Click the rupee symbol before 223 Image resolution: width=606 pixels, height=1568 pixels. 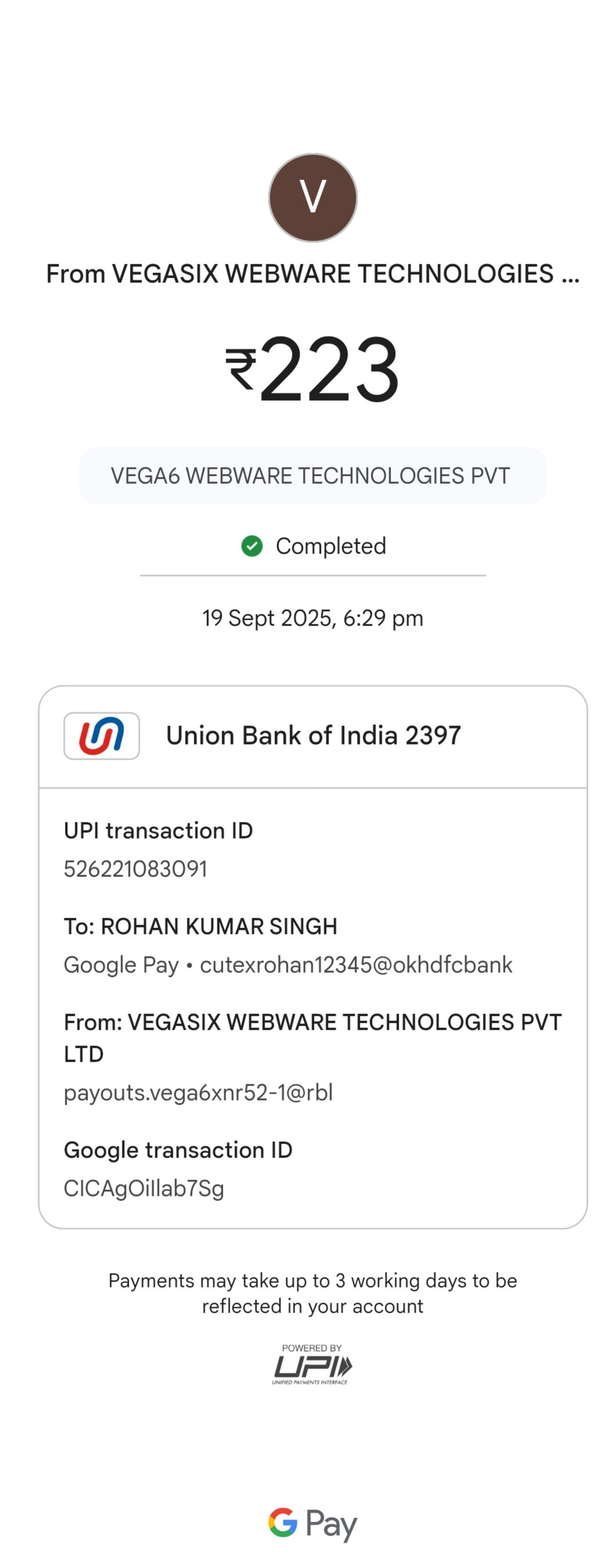[241, 369]
